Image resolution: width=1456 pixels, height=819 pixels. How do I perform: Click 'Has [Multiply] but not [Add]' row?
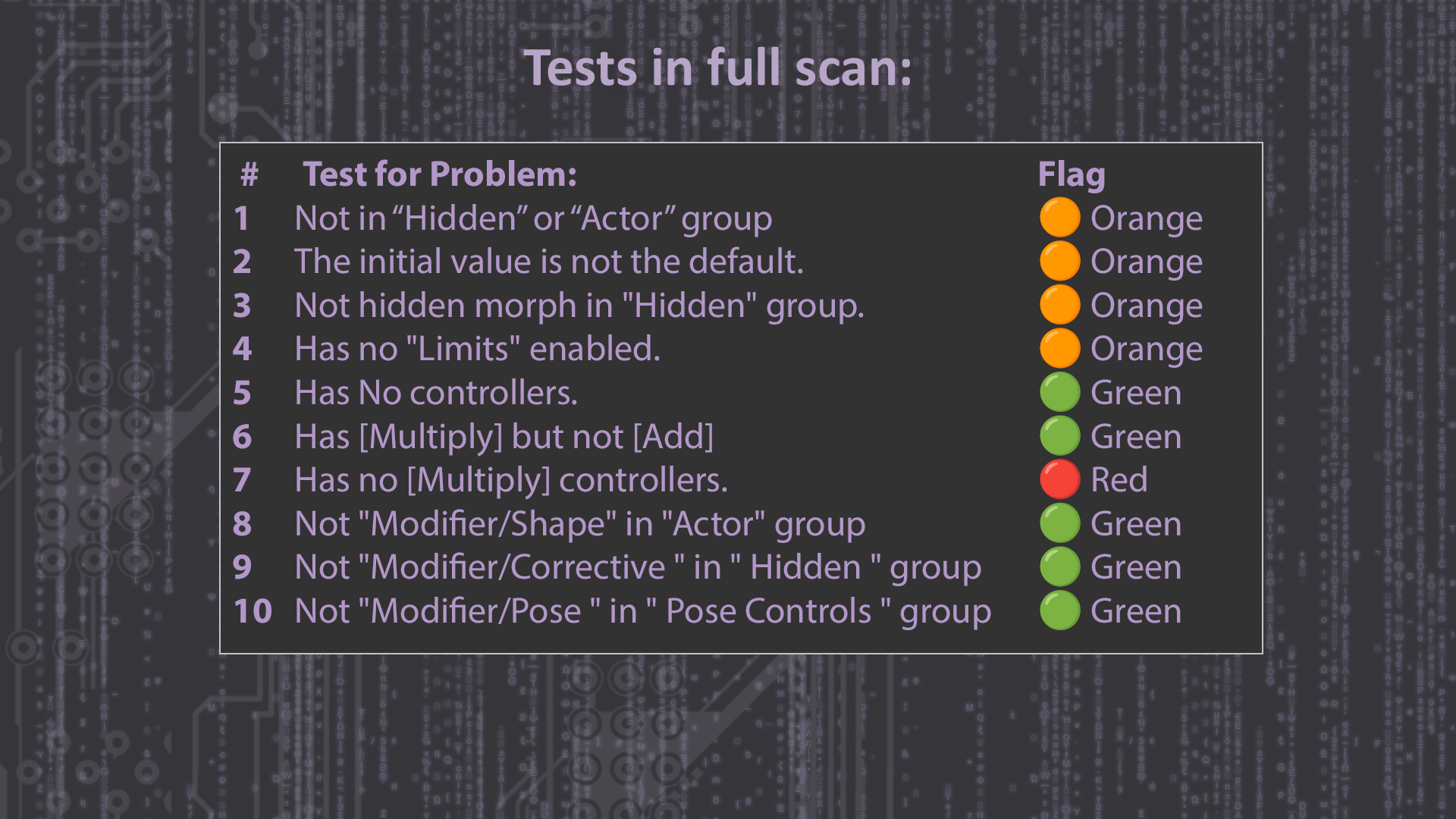pyautogui.click(x=504, y=437)
